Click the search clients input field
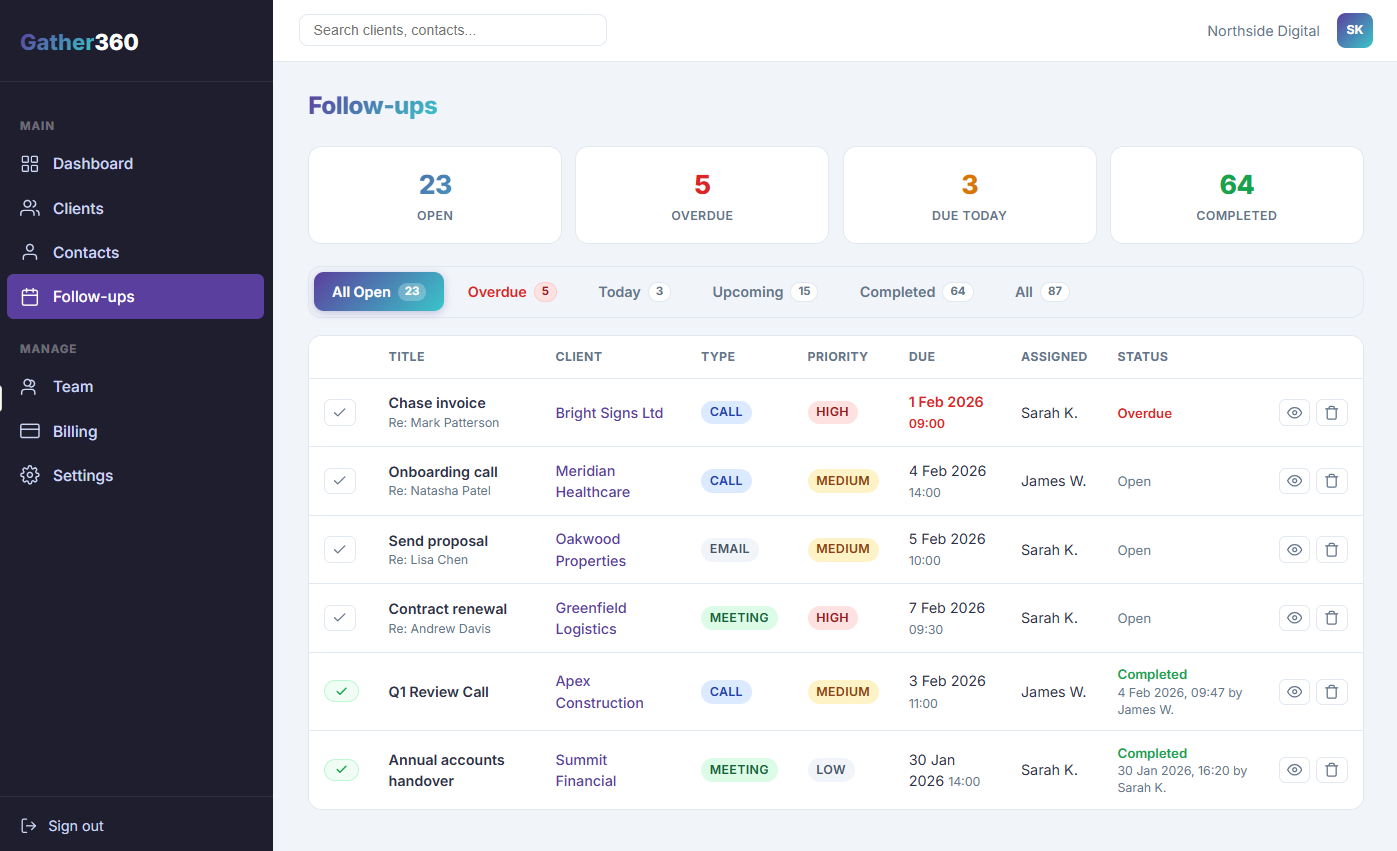Image resolution: width=1397 pixels, height=851 pixels. (x=452, y=30)
